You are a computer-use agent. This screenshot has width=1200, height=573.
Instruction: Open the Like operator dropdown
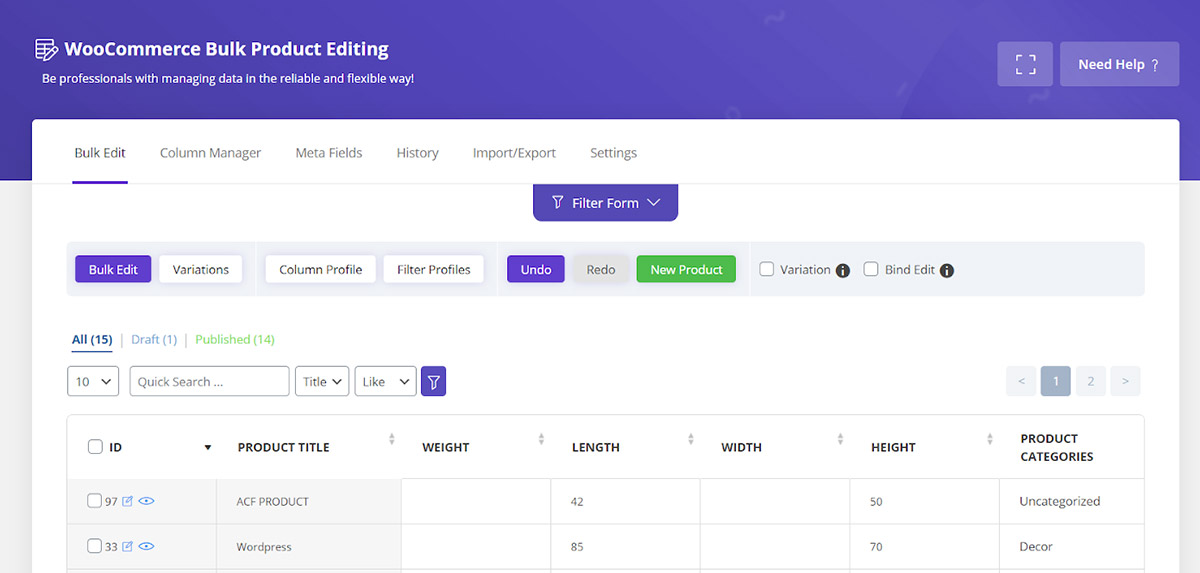(385, 381)
